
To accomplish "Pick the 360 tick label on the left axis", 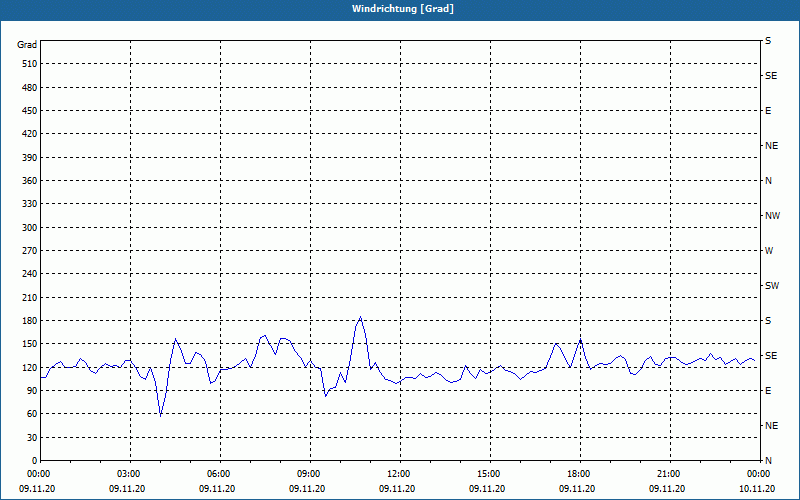I will (x=29, y=181).
